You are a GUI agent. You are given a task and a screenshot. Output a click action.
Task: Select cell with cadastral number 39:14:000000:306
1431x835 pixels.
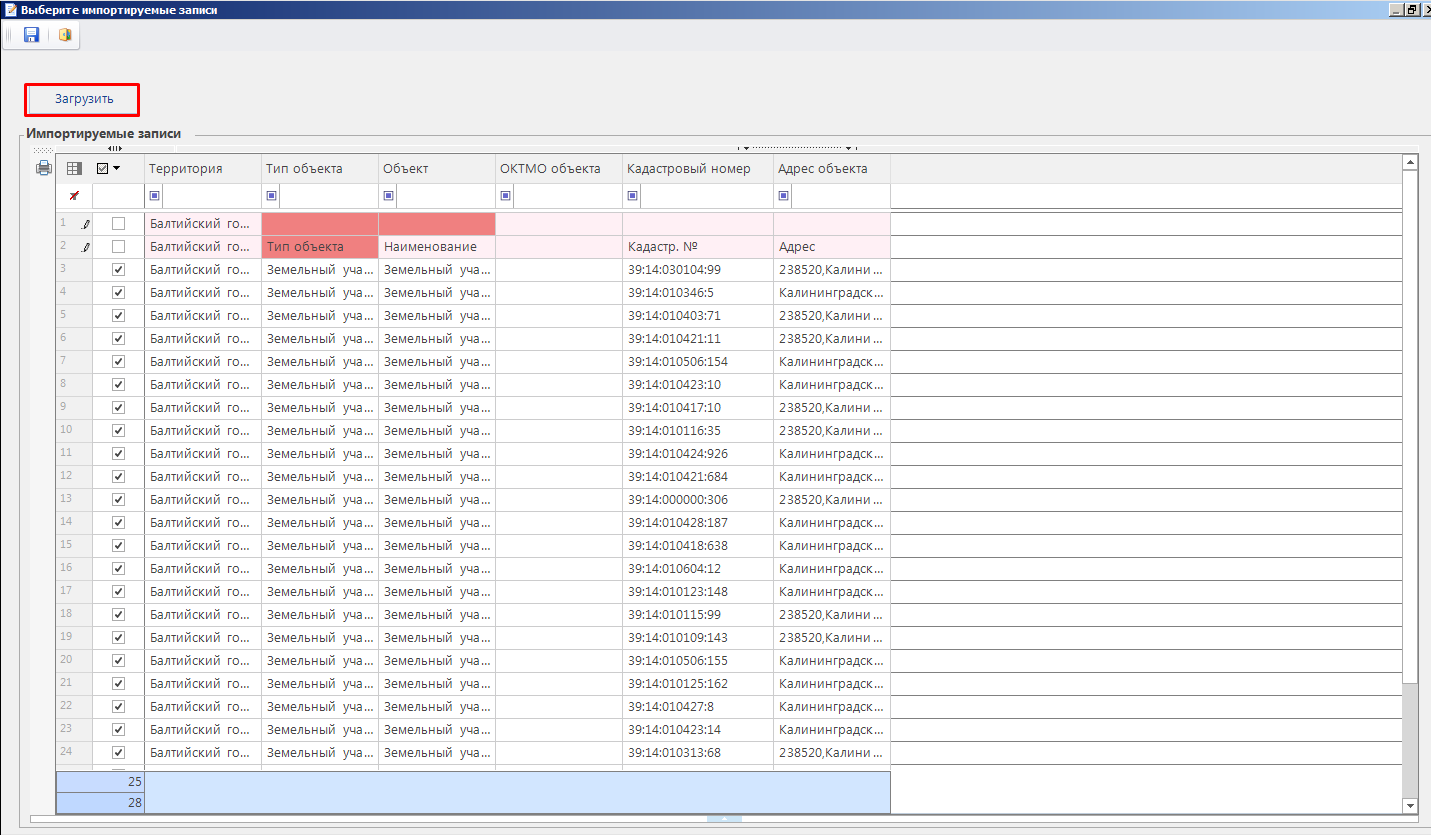click(698, 500)
